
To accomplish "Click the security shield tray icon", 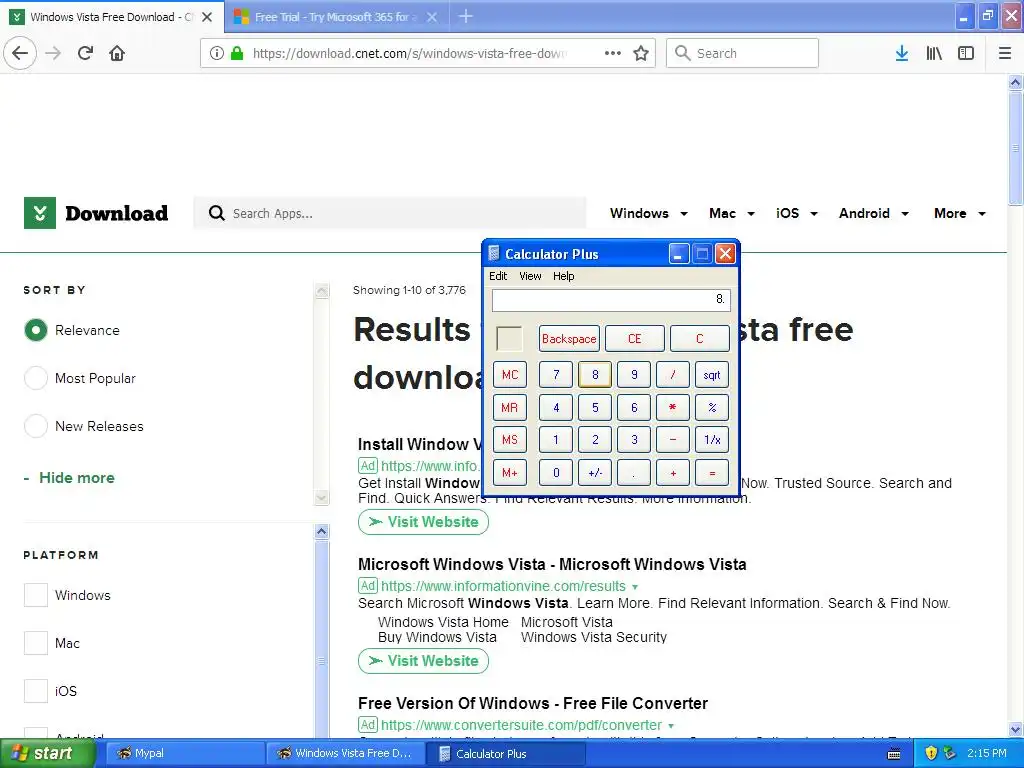I will 931,753.
